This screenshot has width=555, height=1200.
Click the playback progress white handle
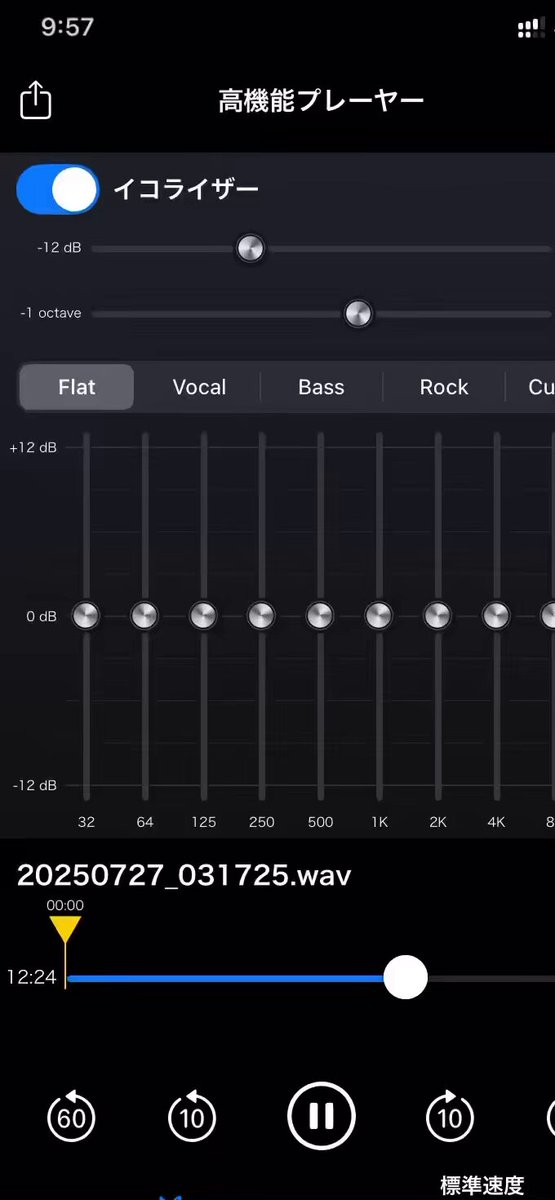point(406,977)
